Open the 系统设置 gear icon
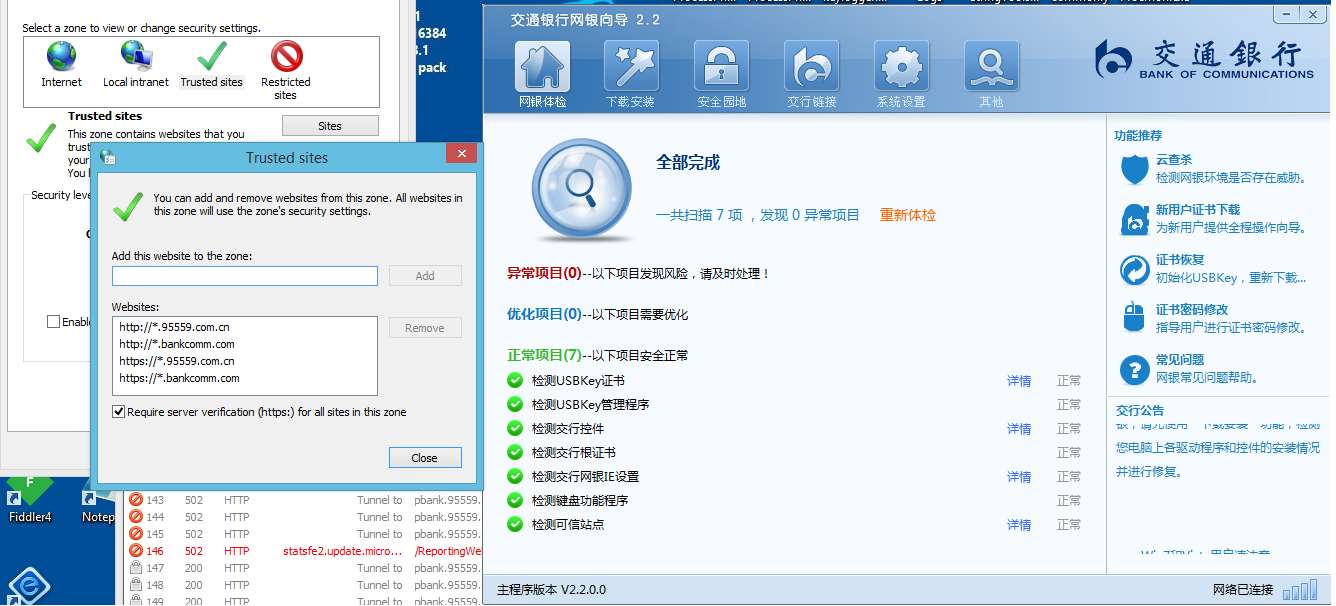The width and height of the screenshot is (1336, 606). [901, 66]
